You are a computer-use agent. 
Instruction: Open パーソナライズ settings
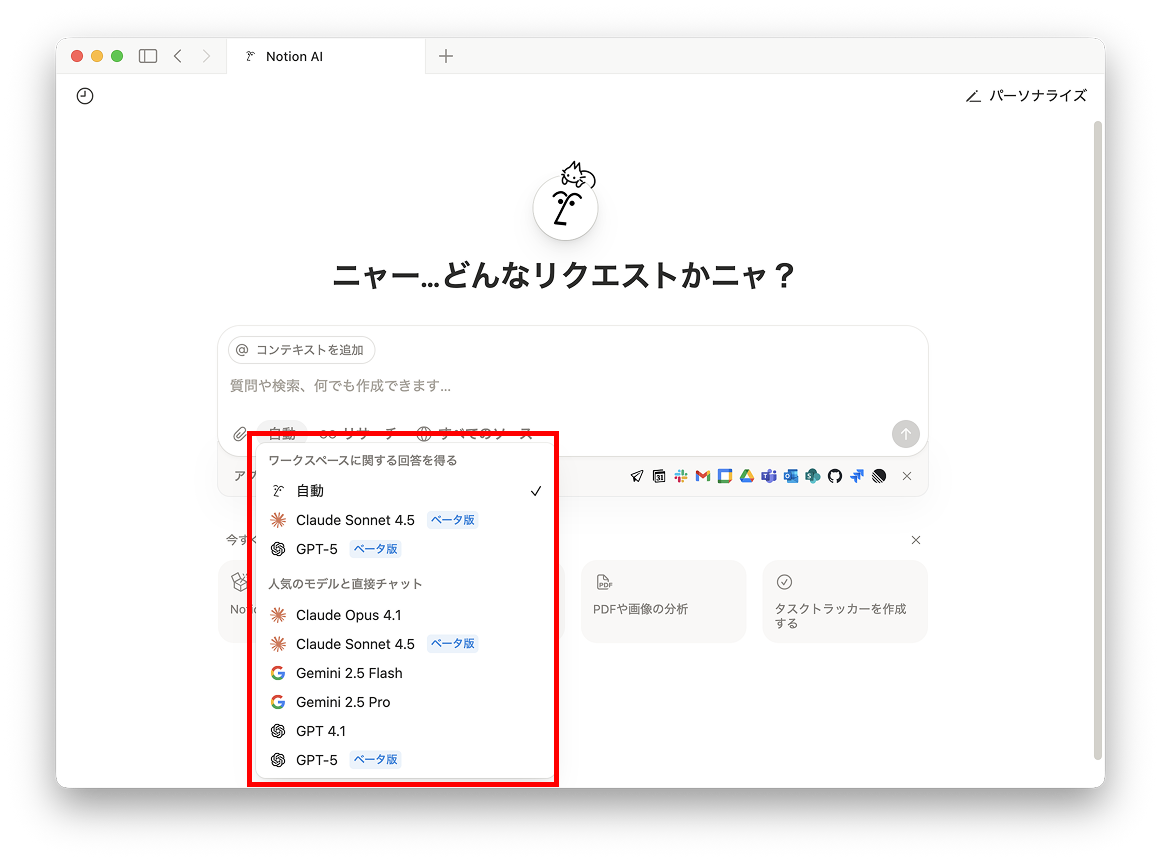point(1026,96)
